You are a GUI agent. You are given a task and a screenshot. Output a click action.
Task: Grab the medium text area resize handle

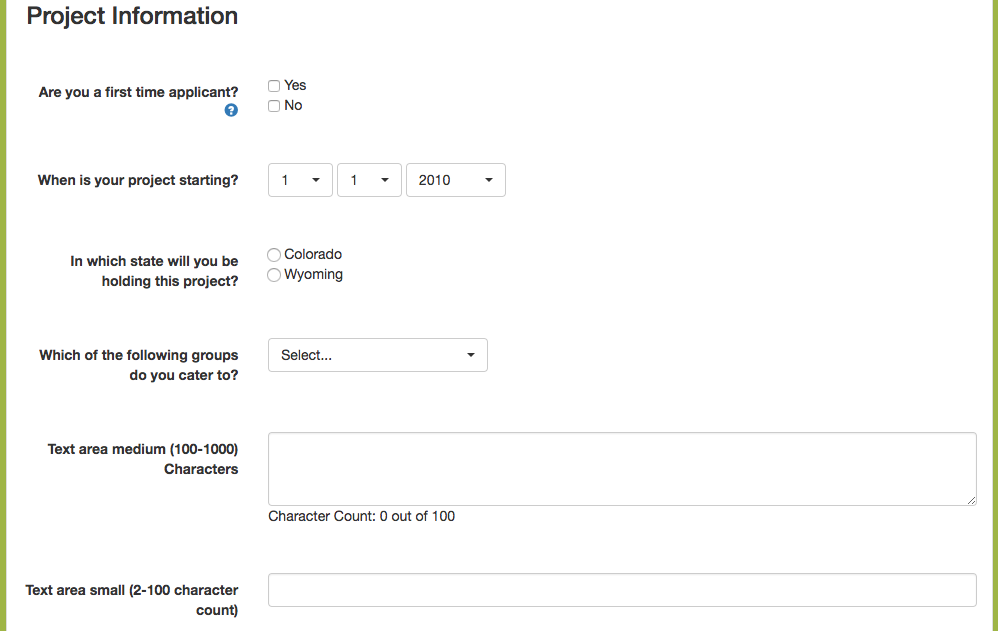click(x=971, y=499)
